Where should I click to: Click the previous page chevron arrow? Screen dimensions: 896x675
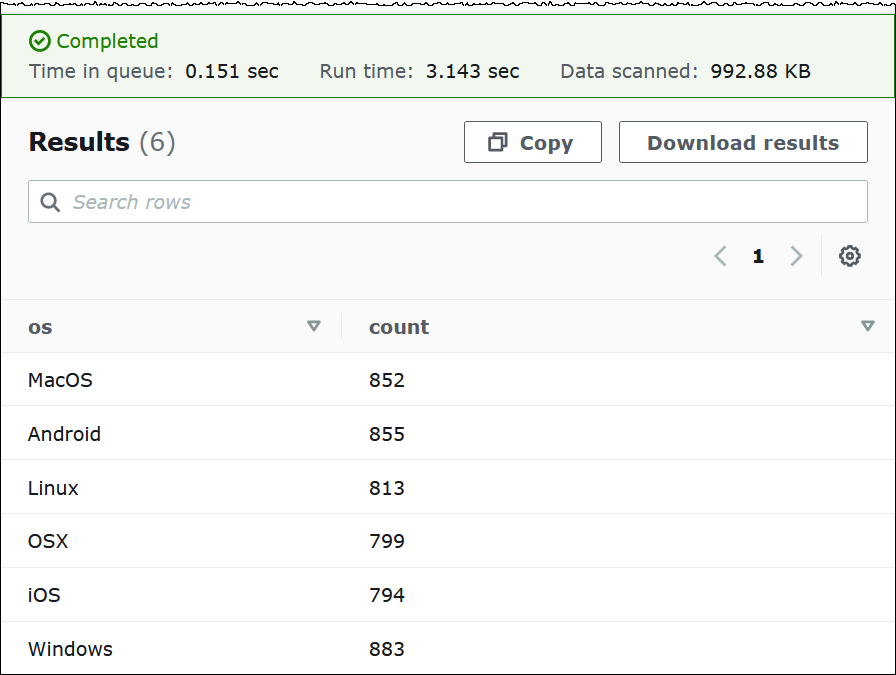[x=719, y=256]
